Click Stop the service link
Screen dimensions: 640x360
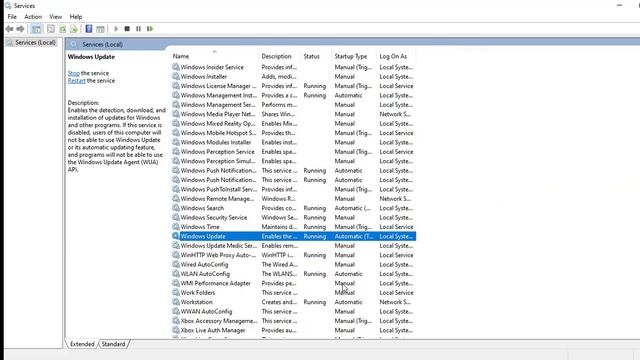pyautogui.click(x=73, y=73)
